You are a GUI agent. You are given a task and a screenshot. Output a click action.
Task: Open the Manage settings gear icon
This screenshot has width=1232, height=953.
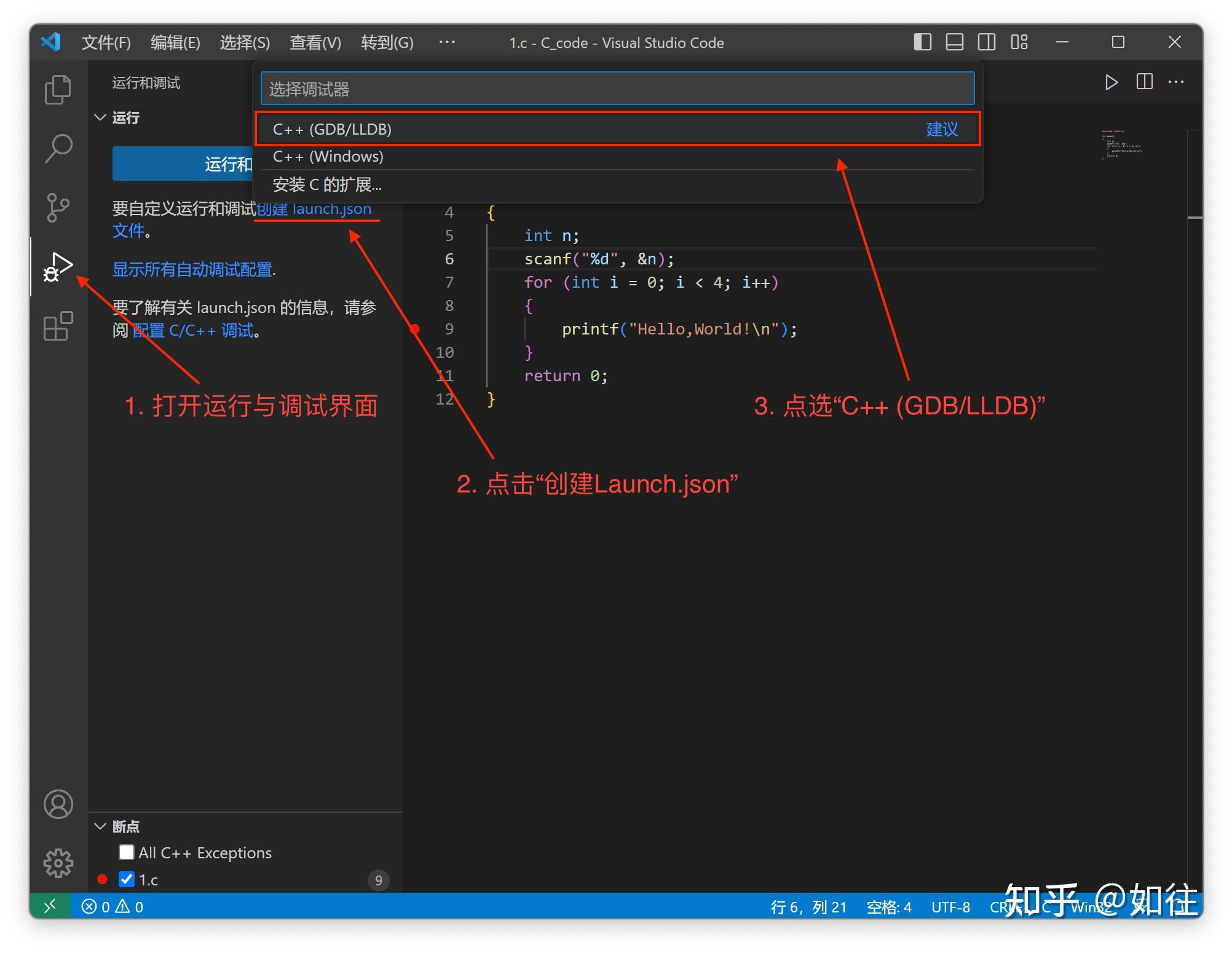coord(58,862)
